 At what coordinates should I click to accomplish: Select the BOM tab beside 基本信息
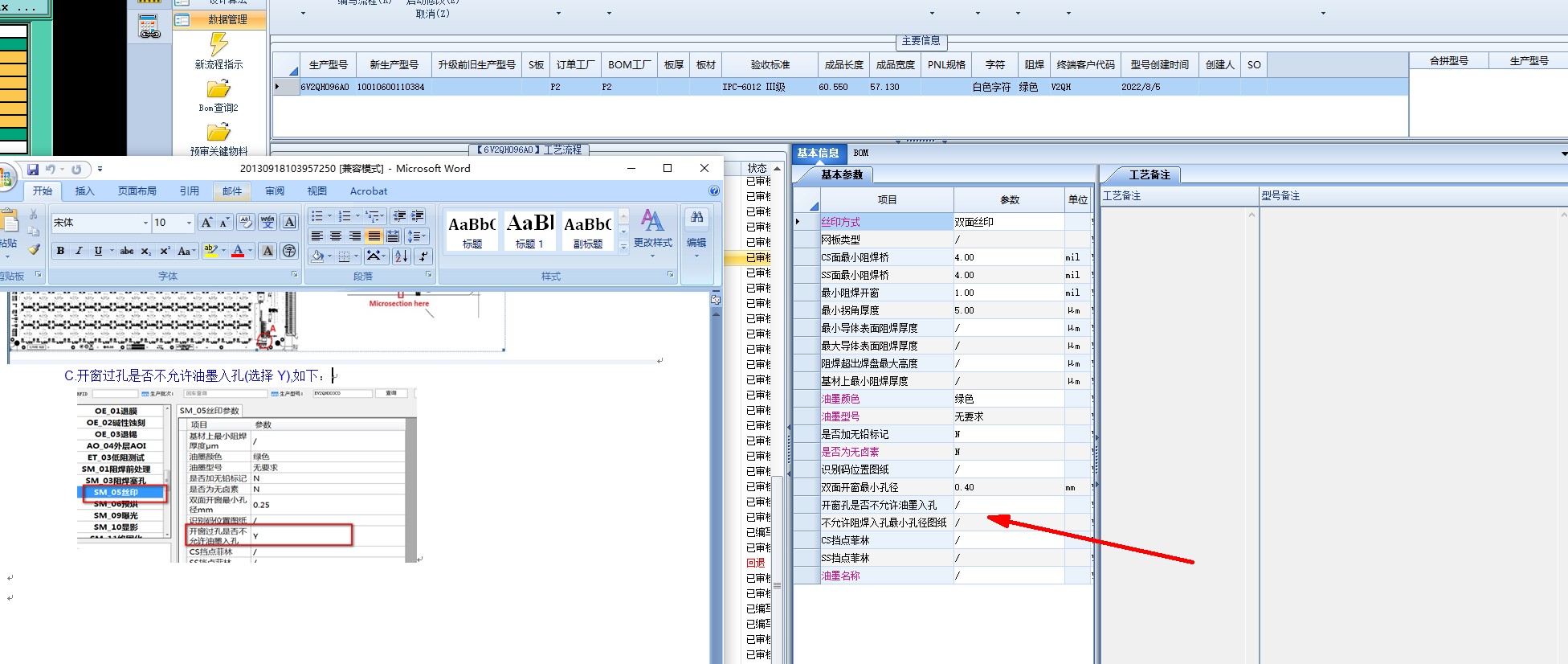pos(861,153)
